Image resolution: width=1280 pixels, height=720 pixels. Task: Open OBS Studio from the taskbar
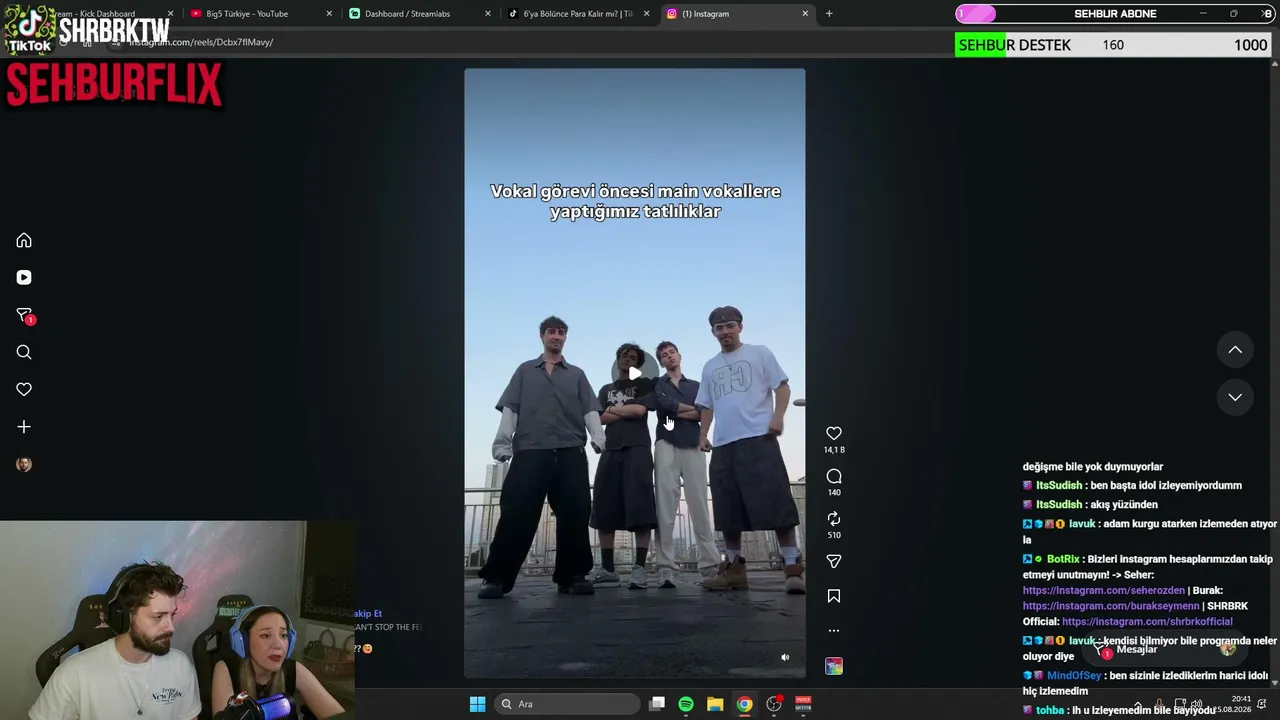(x=774, y=704)
